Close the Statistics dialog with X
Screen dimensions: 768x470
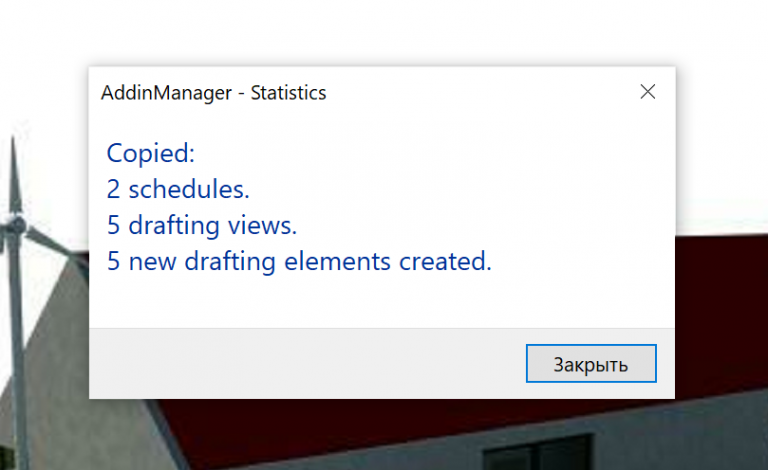coord(648,92)
